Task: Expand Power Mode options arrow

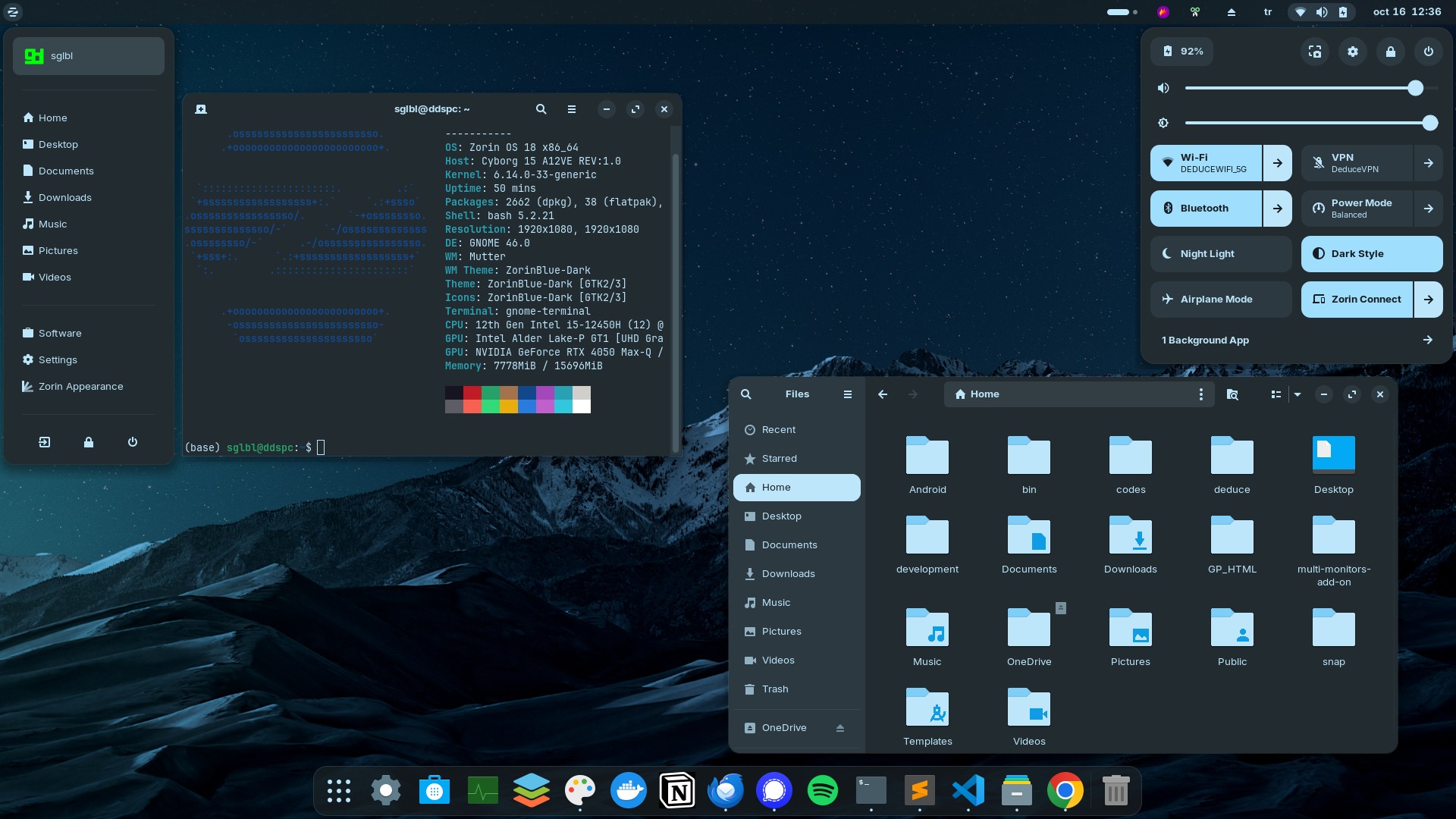Action: click(1429, 209)
